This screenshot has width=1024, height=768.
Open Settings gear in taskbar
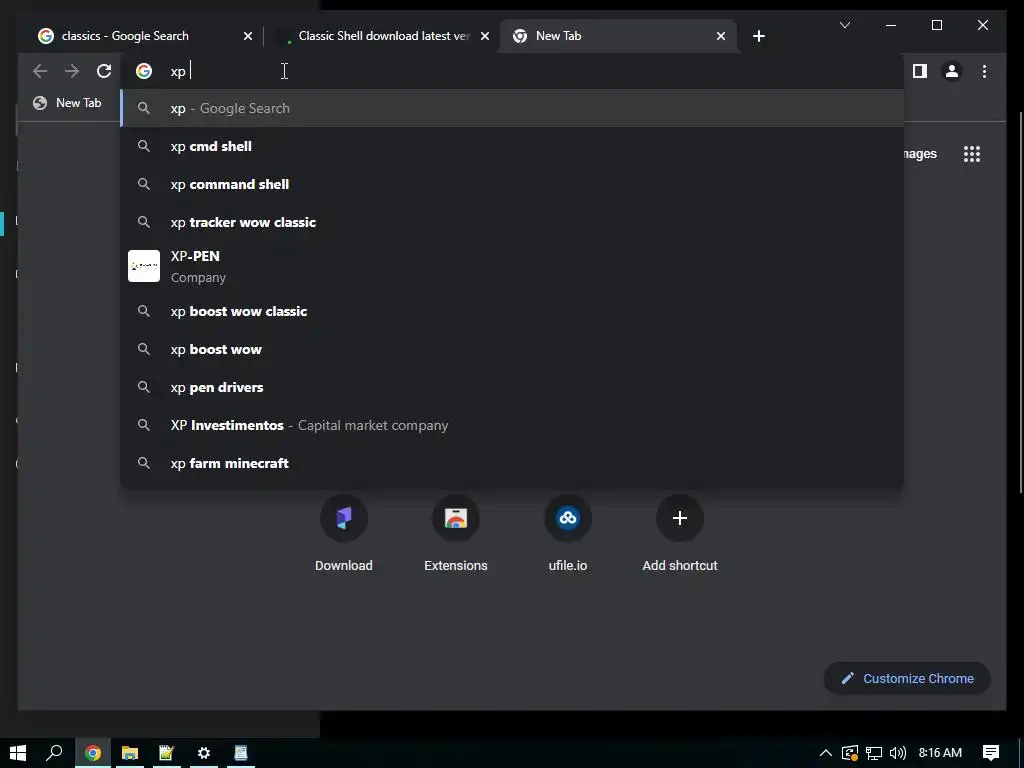click(204, 753)
